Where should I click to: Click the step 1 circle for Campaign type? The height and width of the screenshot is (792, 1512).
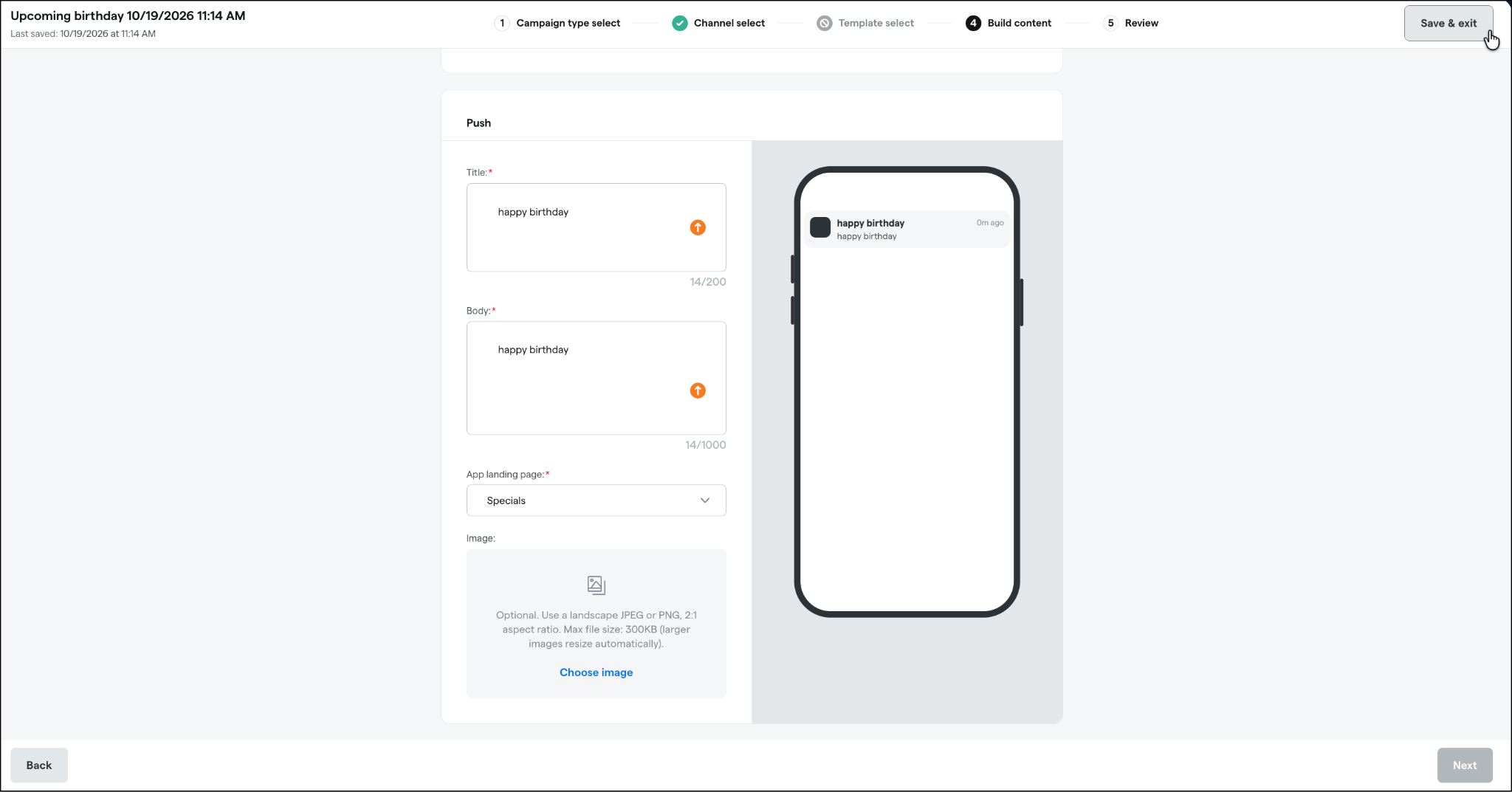(x=502, y=23)
